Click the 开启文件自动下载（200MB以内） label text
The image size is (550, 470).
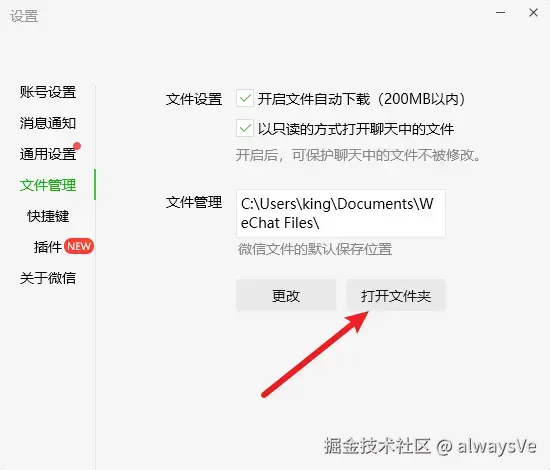coord(361,99)
